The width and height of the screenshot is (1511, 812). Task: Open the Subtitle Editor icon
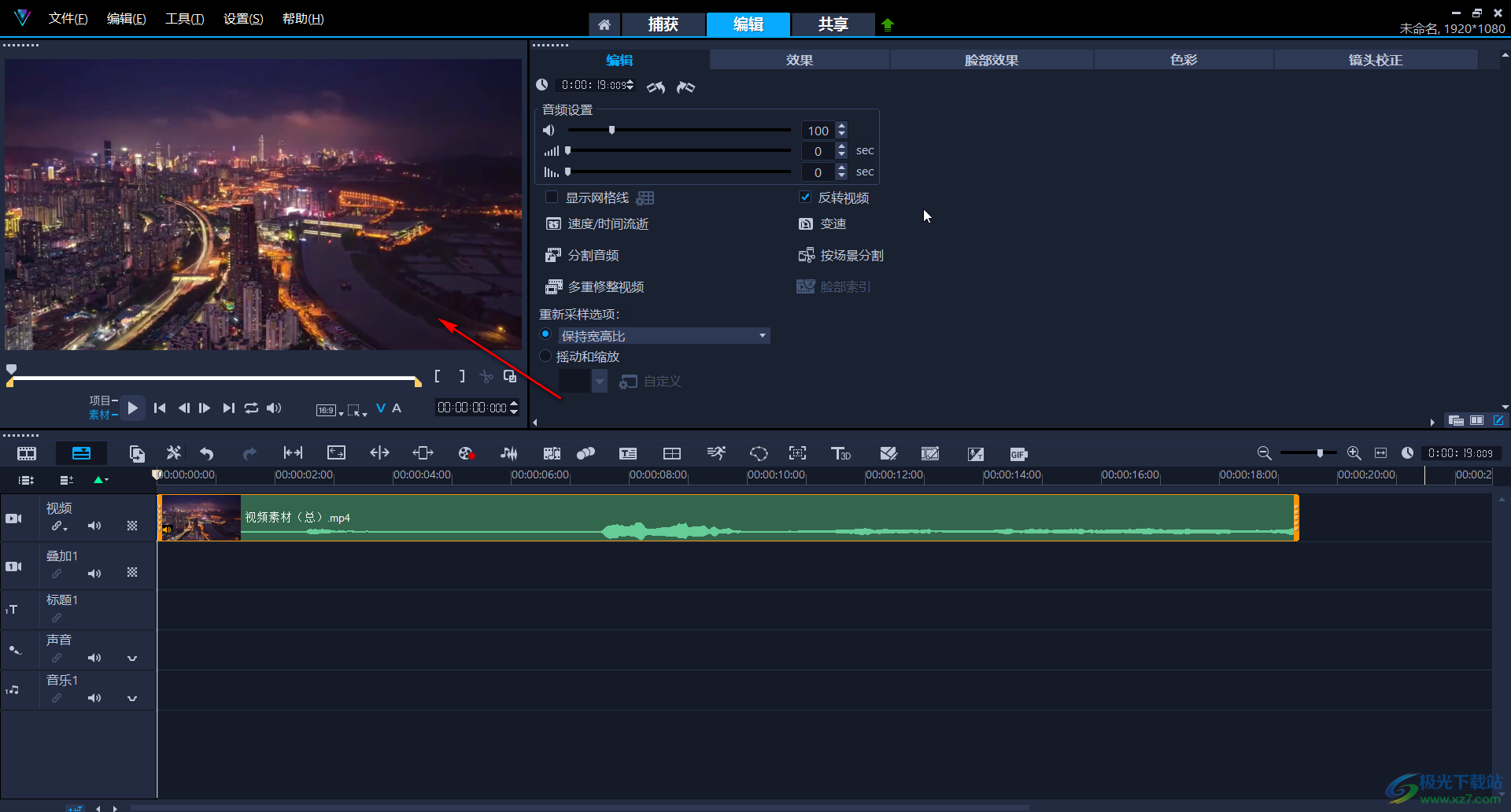click(628, 453)
